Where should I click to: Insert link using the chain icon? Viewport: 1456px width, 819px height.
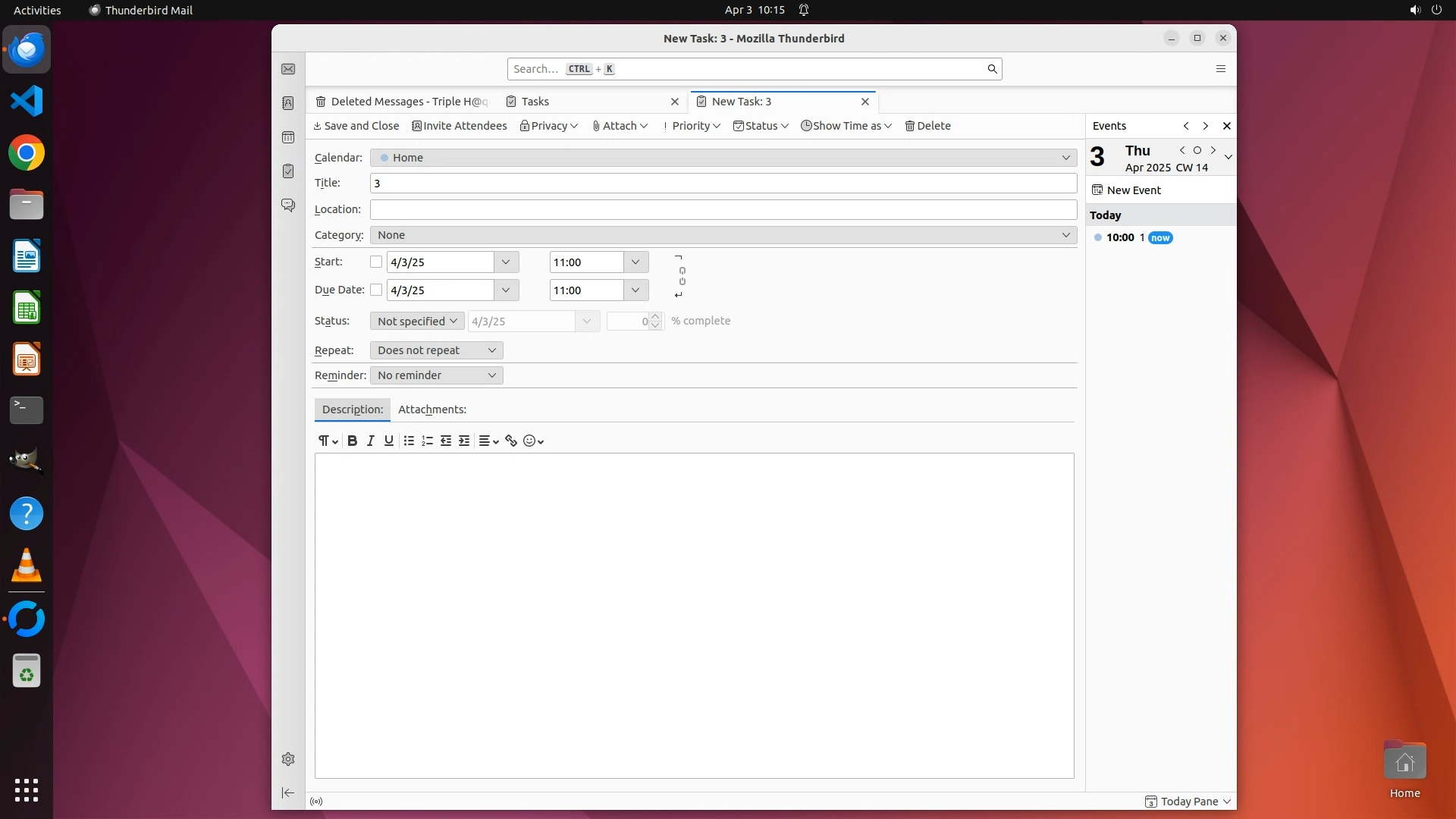511,441
